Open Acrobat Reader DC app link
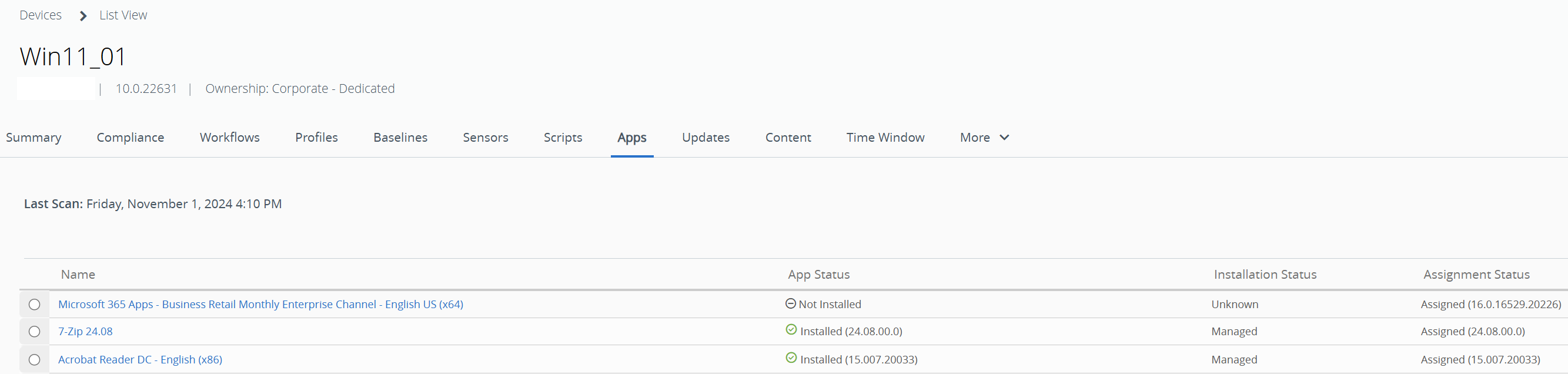Image resolution: width=1568 pixels, height=374 pixels. 140,359
